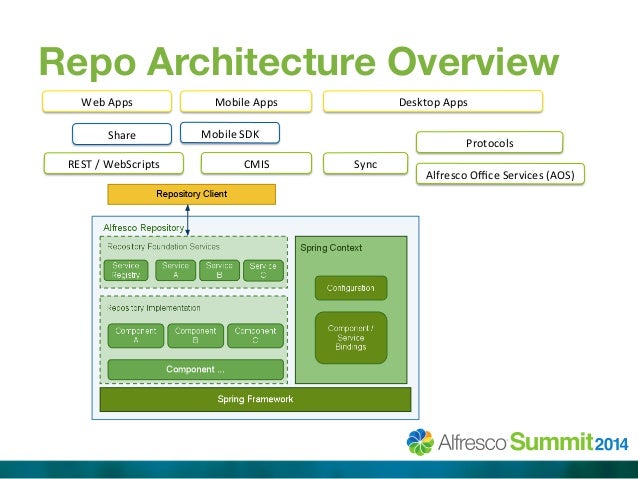
Task: Select the Component B block
Action: [x=195, y=336]
